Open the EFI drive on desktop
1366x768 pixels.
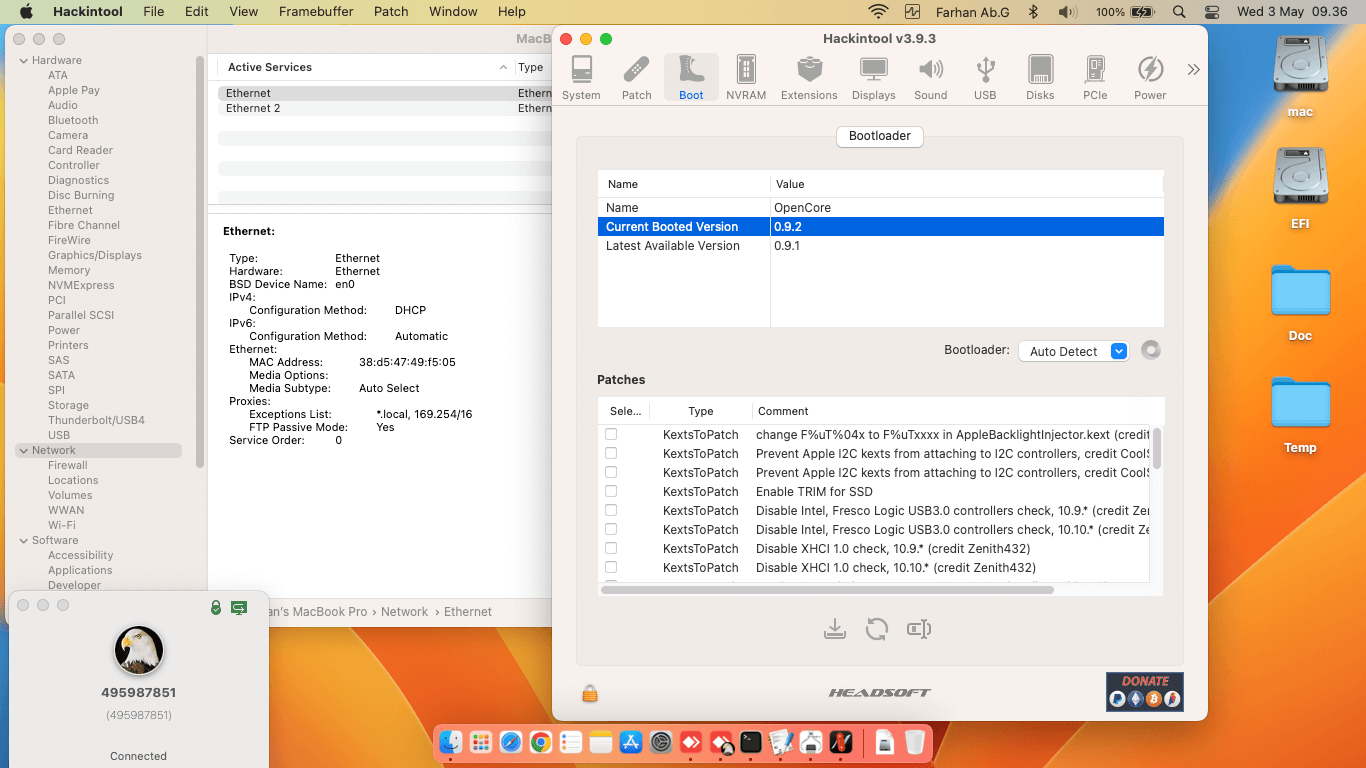(x=1300, y=188)
